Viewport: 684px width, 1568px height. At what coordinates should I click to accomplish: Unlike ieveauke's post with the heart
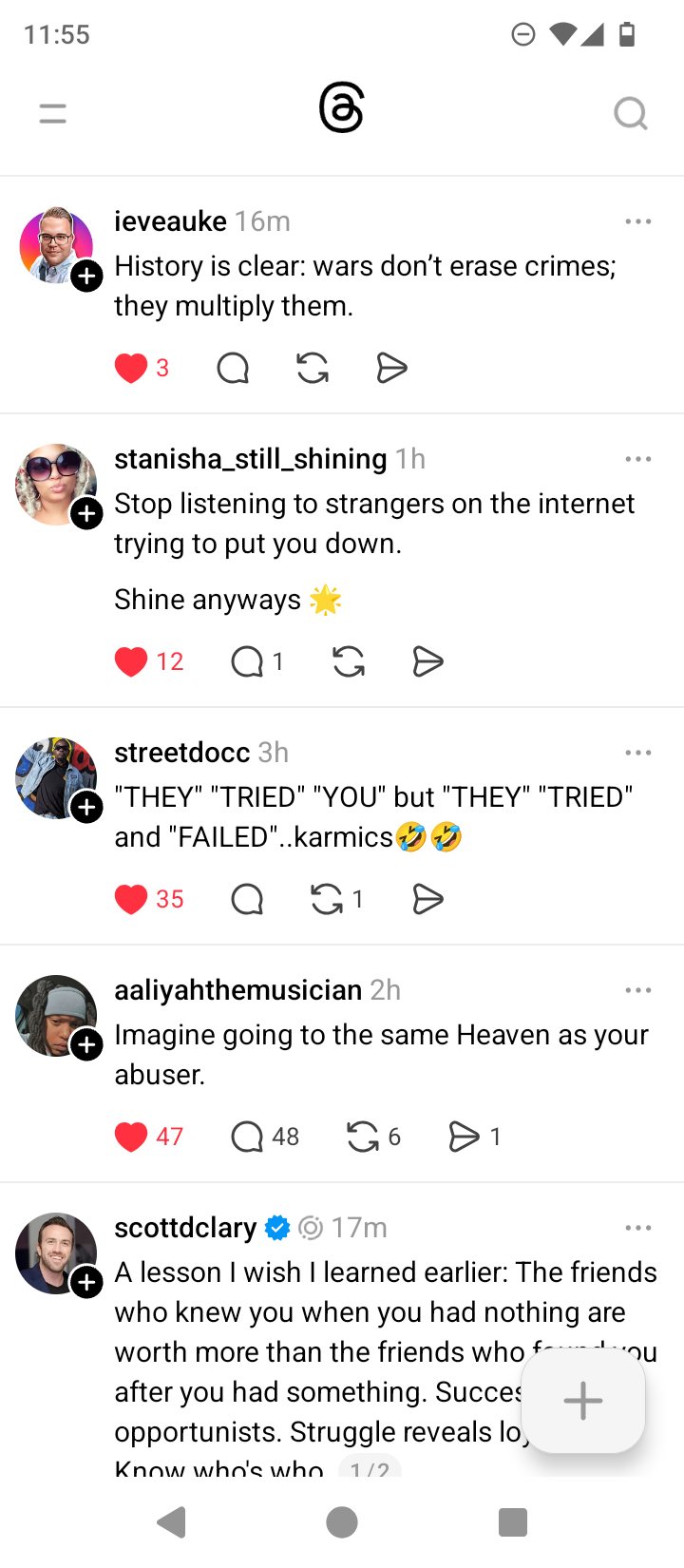[x=131, y=368]
